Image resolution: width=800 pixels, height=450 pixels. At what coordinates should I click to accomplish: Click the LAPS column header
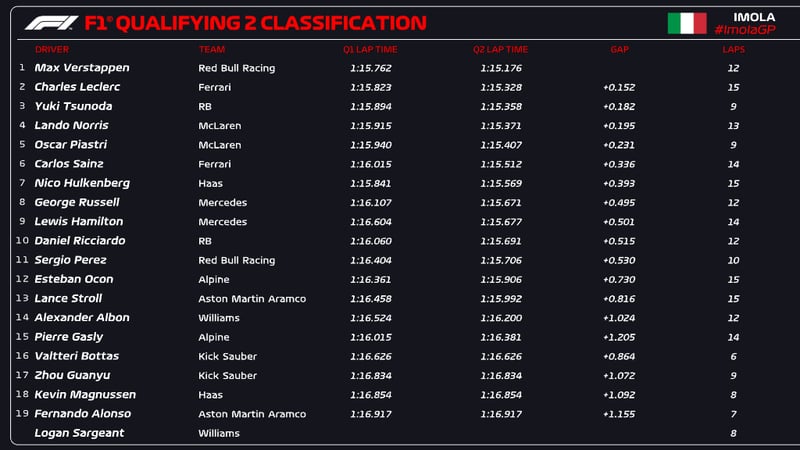(734, 49)
